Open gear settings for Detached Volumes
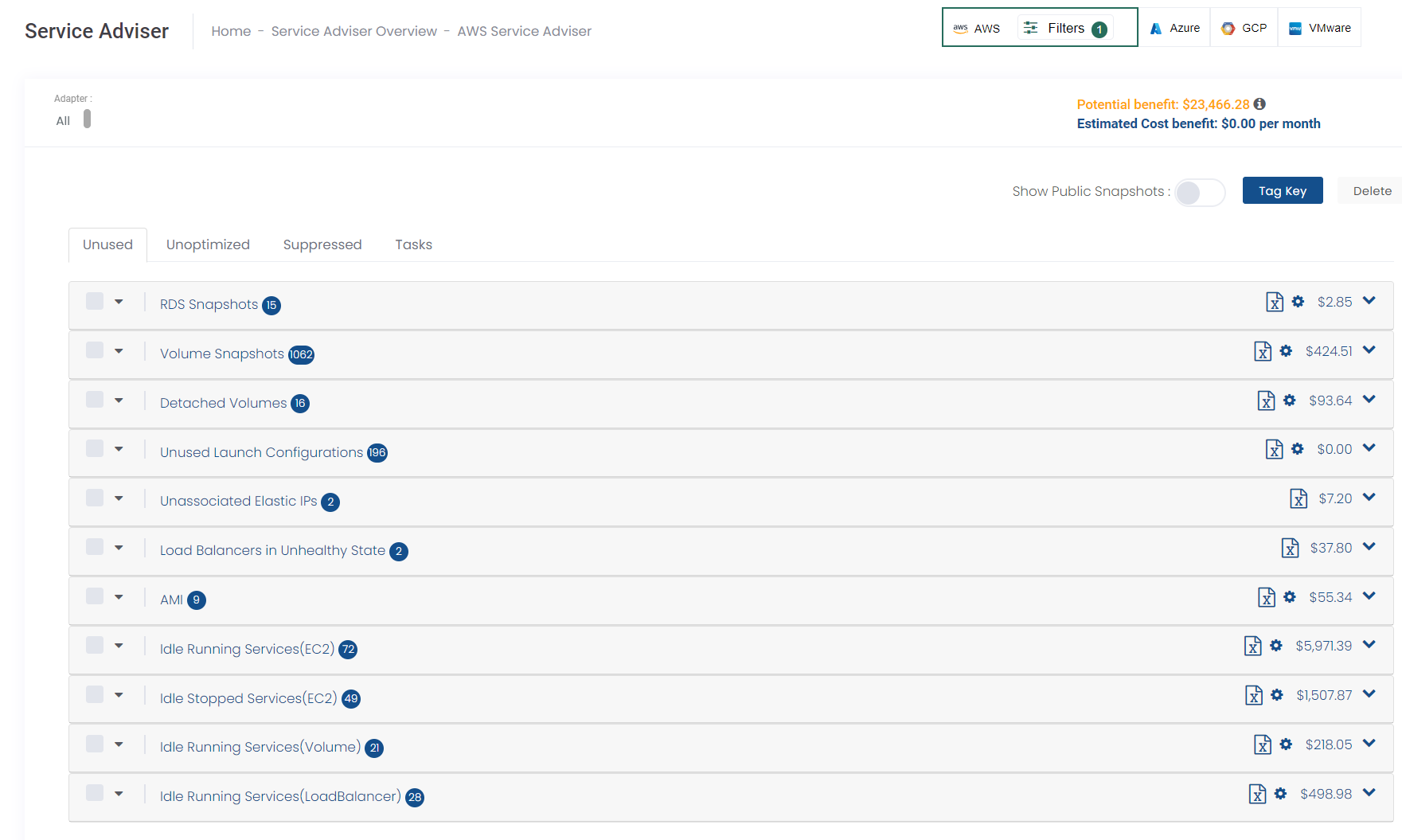The width and height of the screenshot is (1402, 840). [x=1290, y=400]
